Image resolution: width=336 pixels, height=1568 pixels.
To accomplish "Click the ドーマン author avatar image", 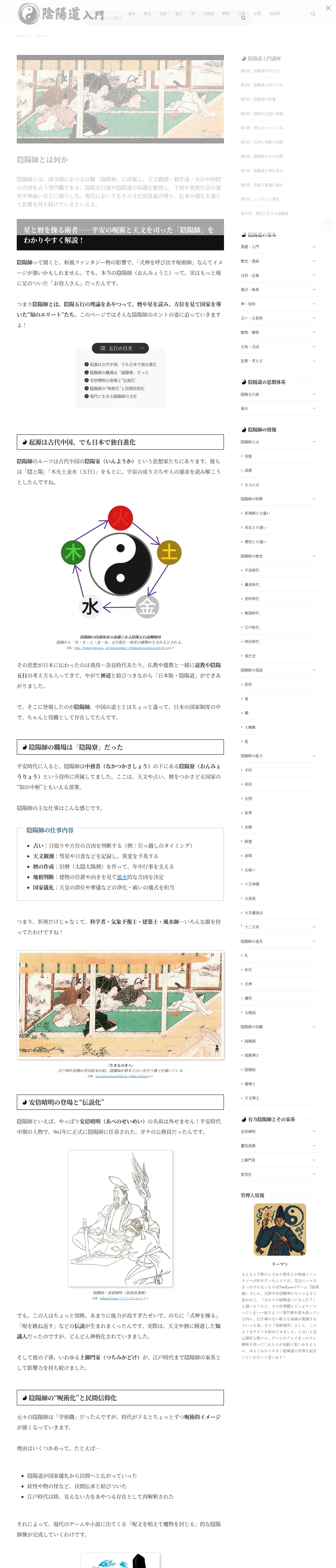I will pyautogui.click(x=280, y=1230).
